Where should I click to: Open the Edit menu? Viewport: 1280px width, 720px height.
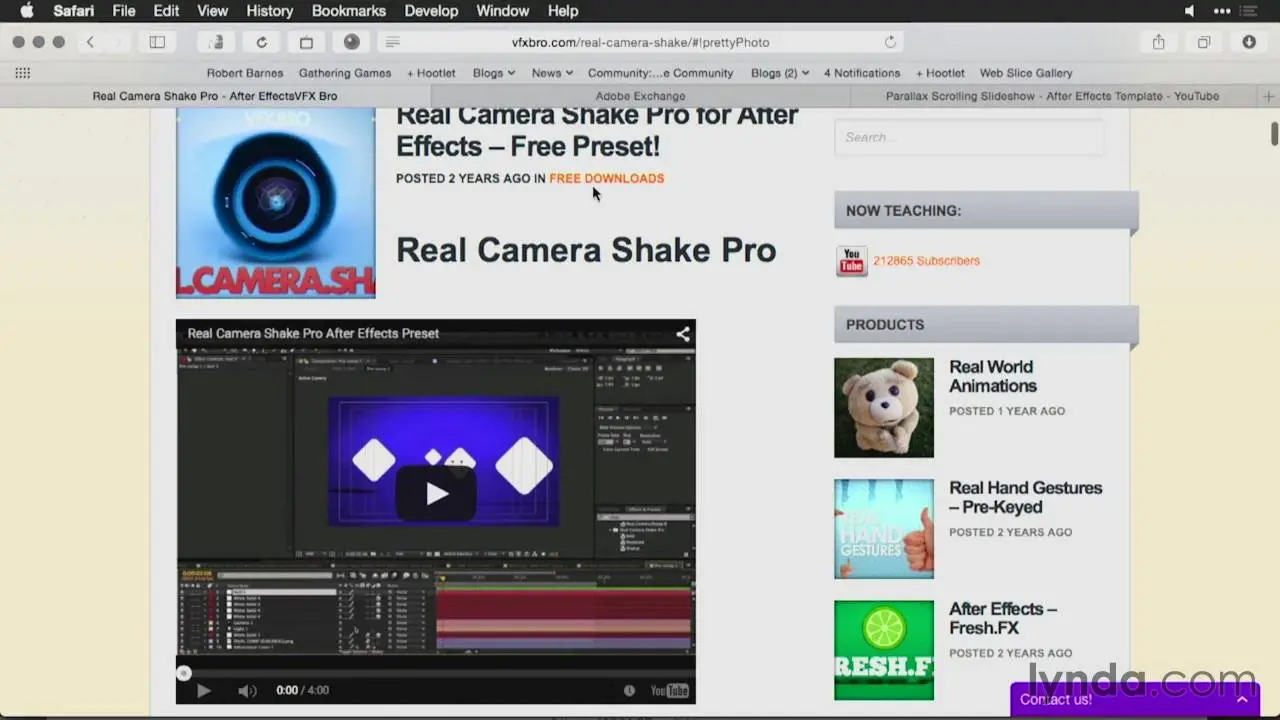[166, 11]
